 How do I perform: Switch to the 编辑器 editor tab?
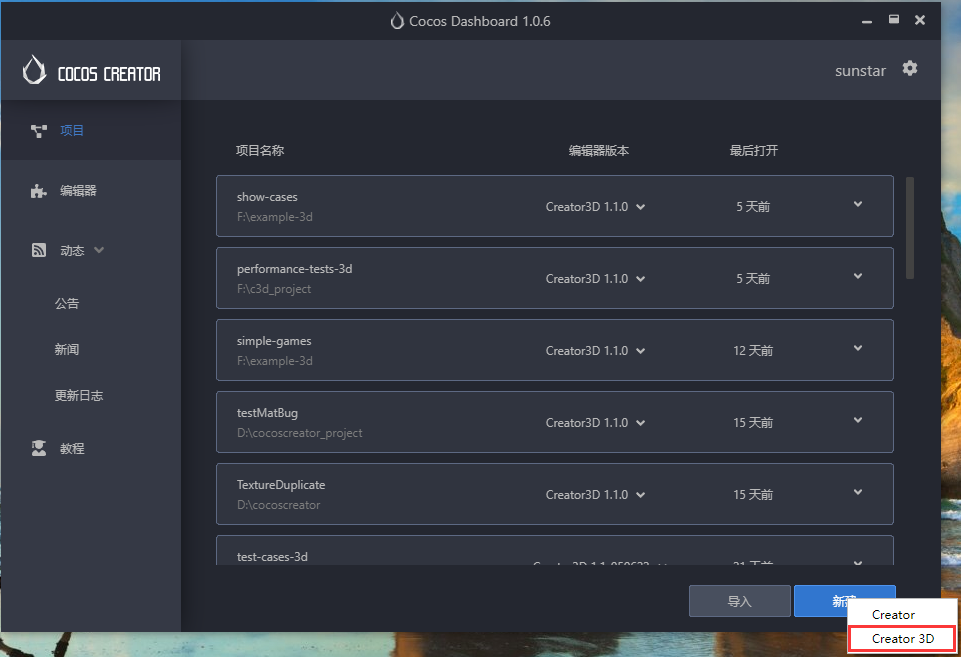[x=91, y=191]
